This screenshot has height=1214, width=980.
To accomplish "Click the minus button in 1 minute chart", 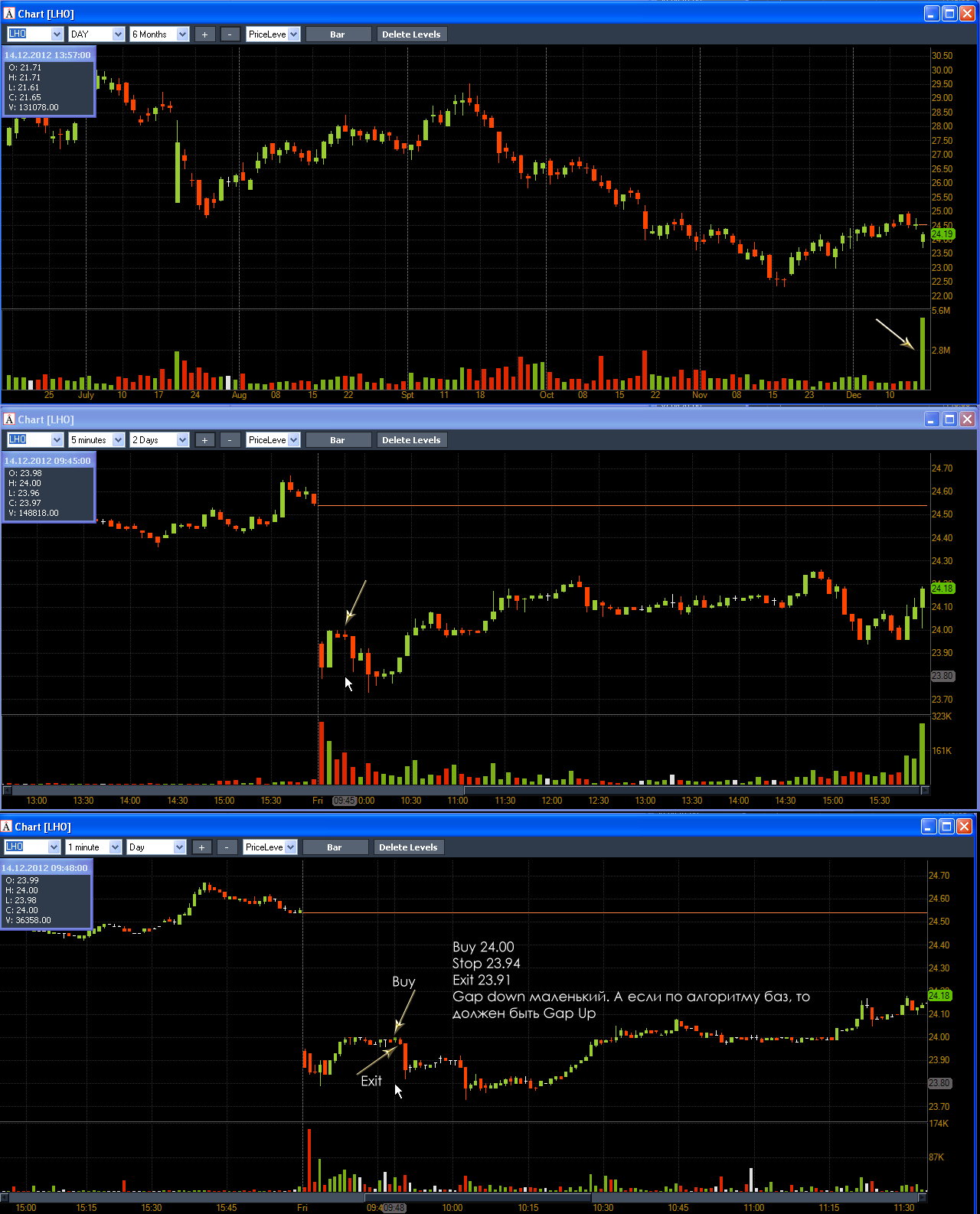I will (x=227, y=847).
